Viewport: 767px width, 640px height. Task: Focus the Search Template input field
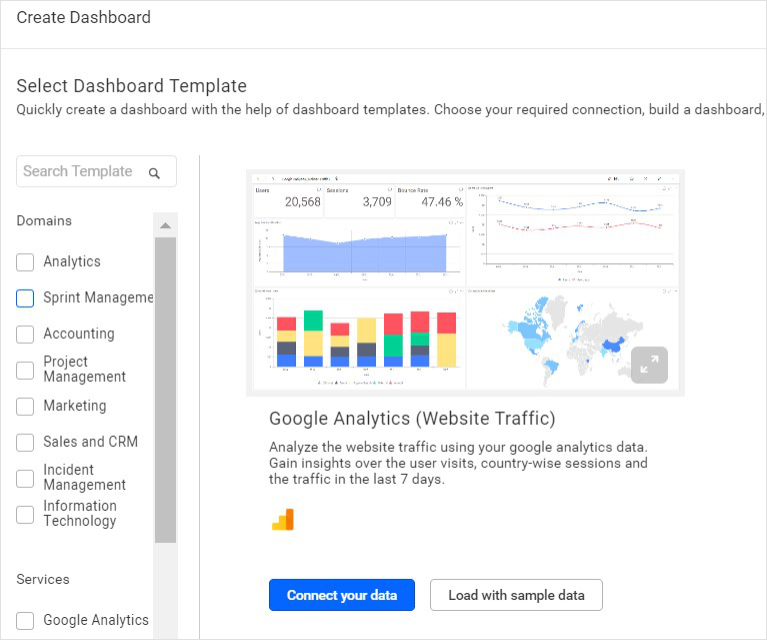[96, 171]
